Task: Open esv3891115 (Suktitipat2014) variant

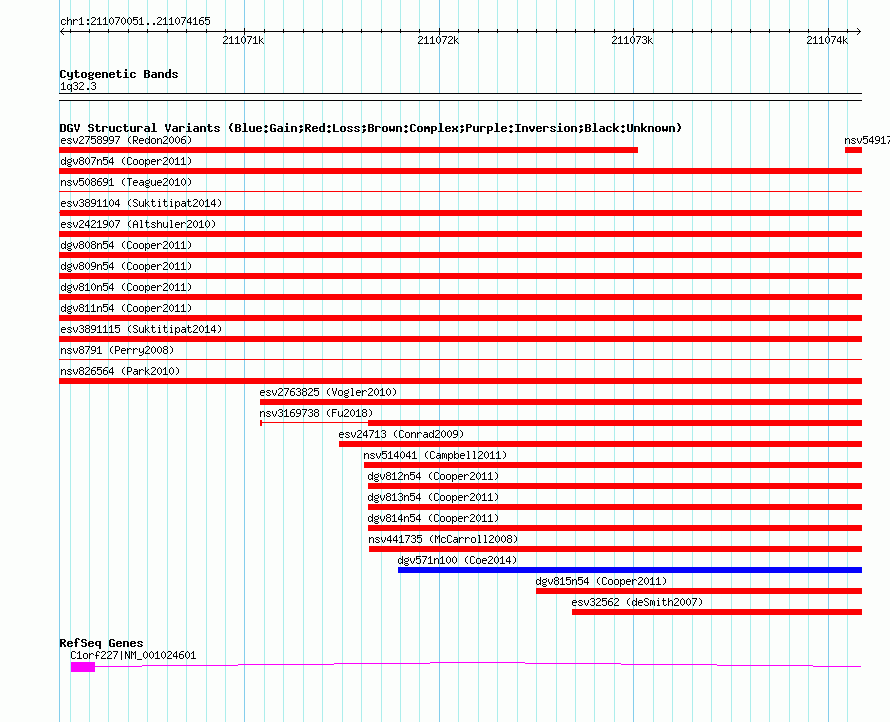Action: click(x=141, y=329)
